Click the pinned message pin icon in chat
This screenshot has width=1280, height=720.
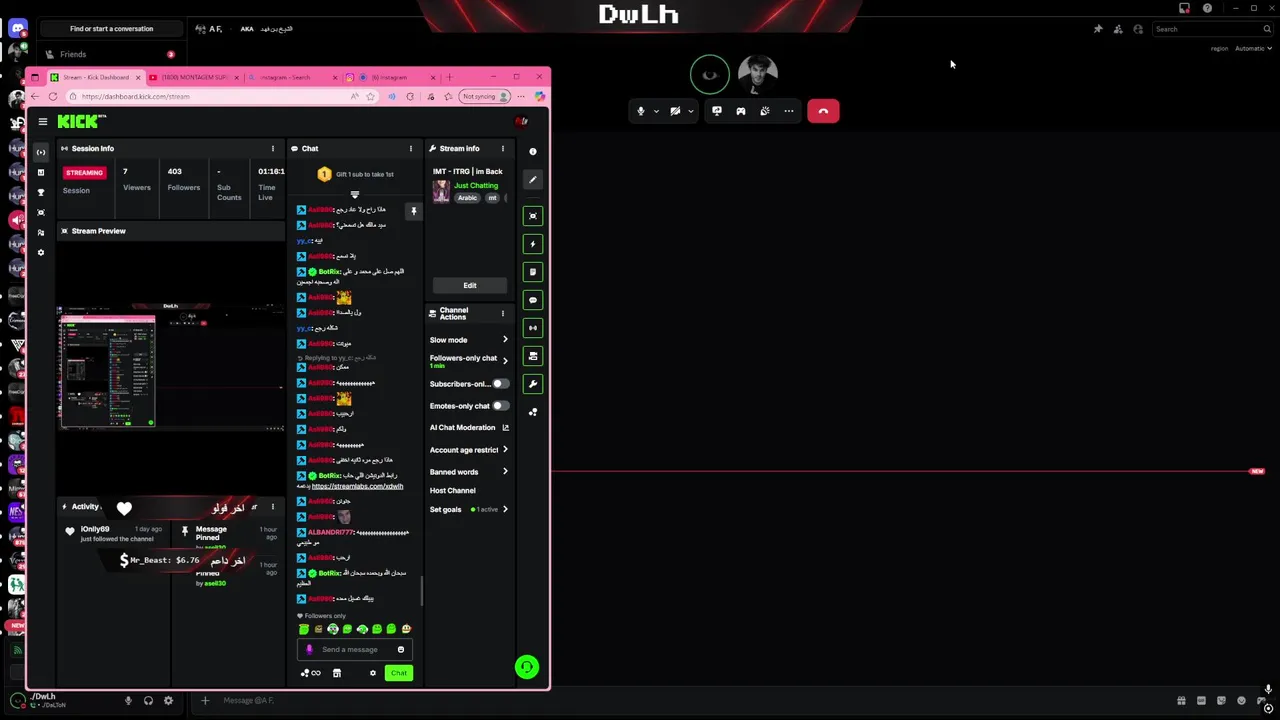point(413,211)
